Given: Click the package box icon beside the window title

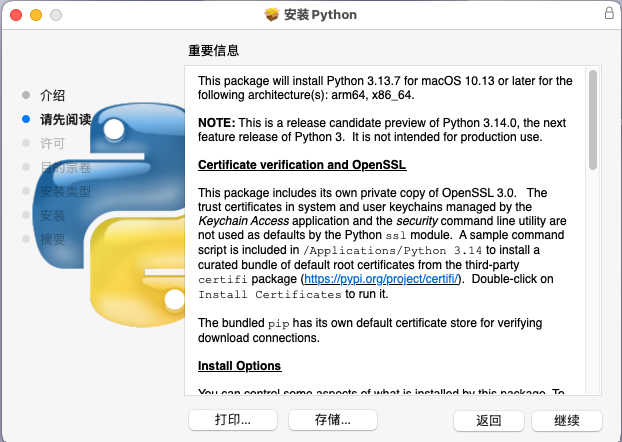Looking at the screenshot, I should (271, 15).
